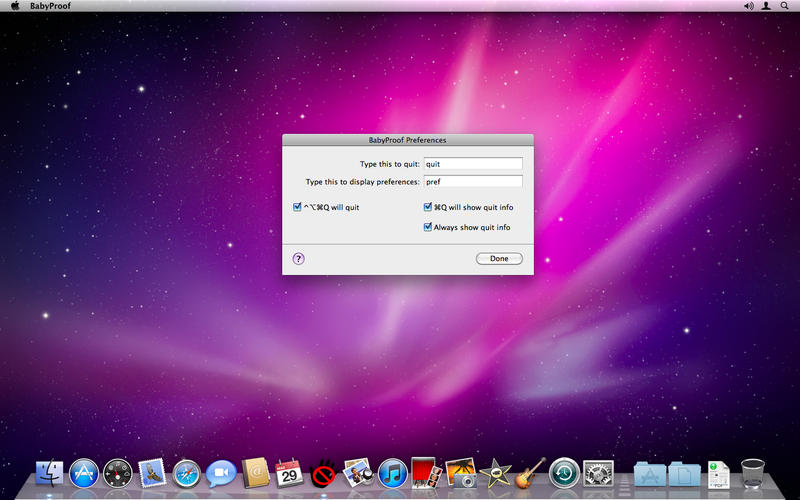
Task: Open the Trash in the dock
Action: (x=753, y=473)
